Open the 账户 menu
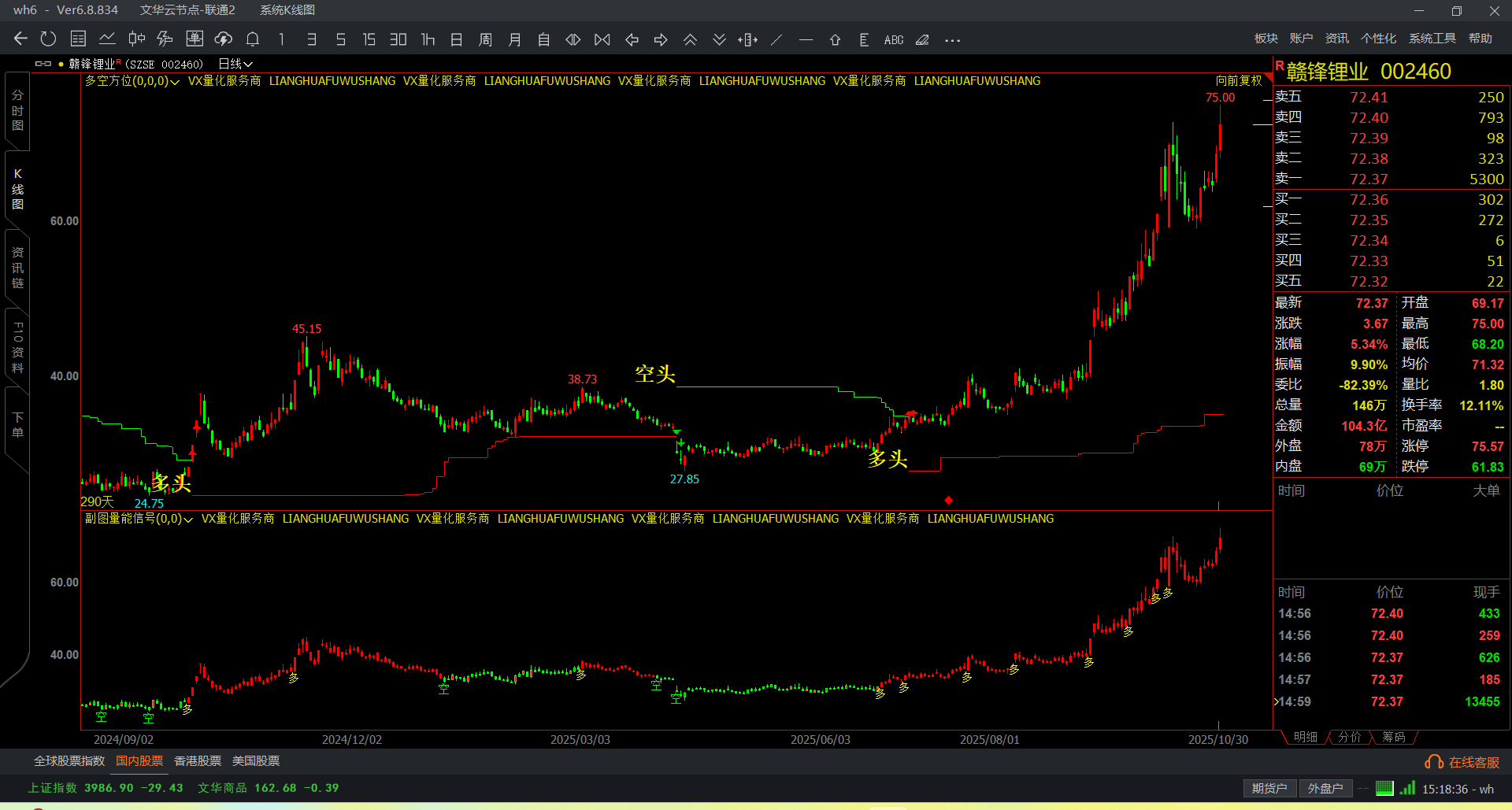The height and width of the screenshot is (810, 1512). pos(1302,39)
